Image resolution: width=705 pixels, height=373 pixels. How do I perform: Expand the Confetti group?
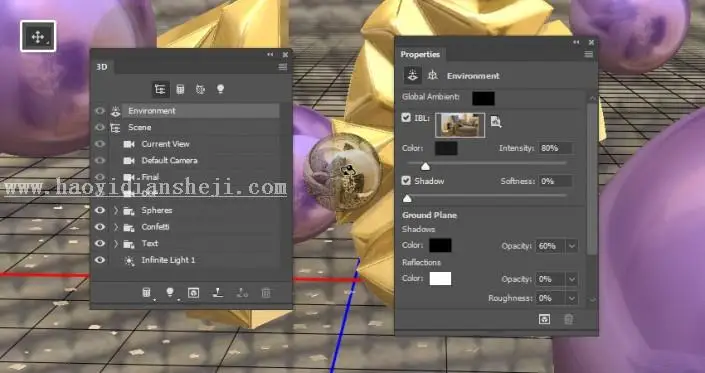pos(116,226)
